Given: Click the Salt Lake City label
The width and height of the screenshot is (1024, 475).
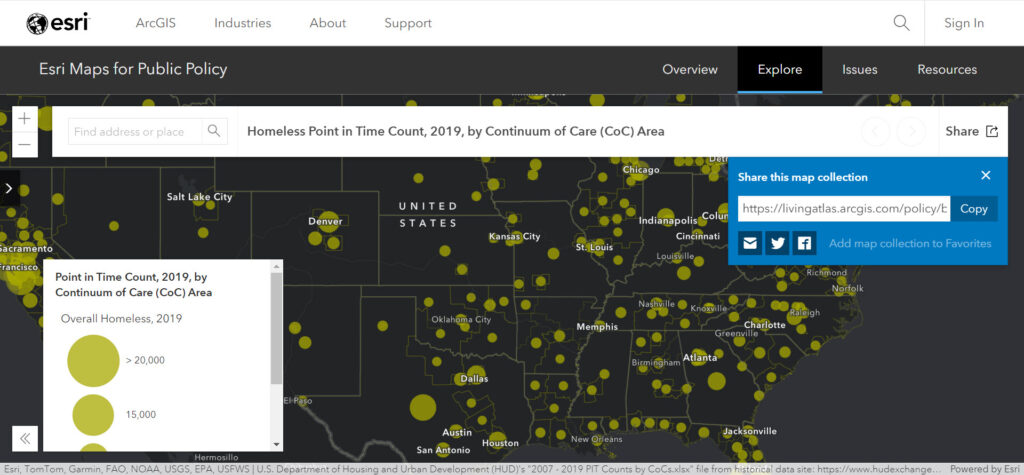Looking at the screenshot, I should [199, 197].
